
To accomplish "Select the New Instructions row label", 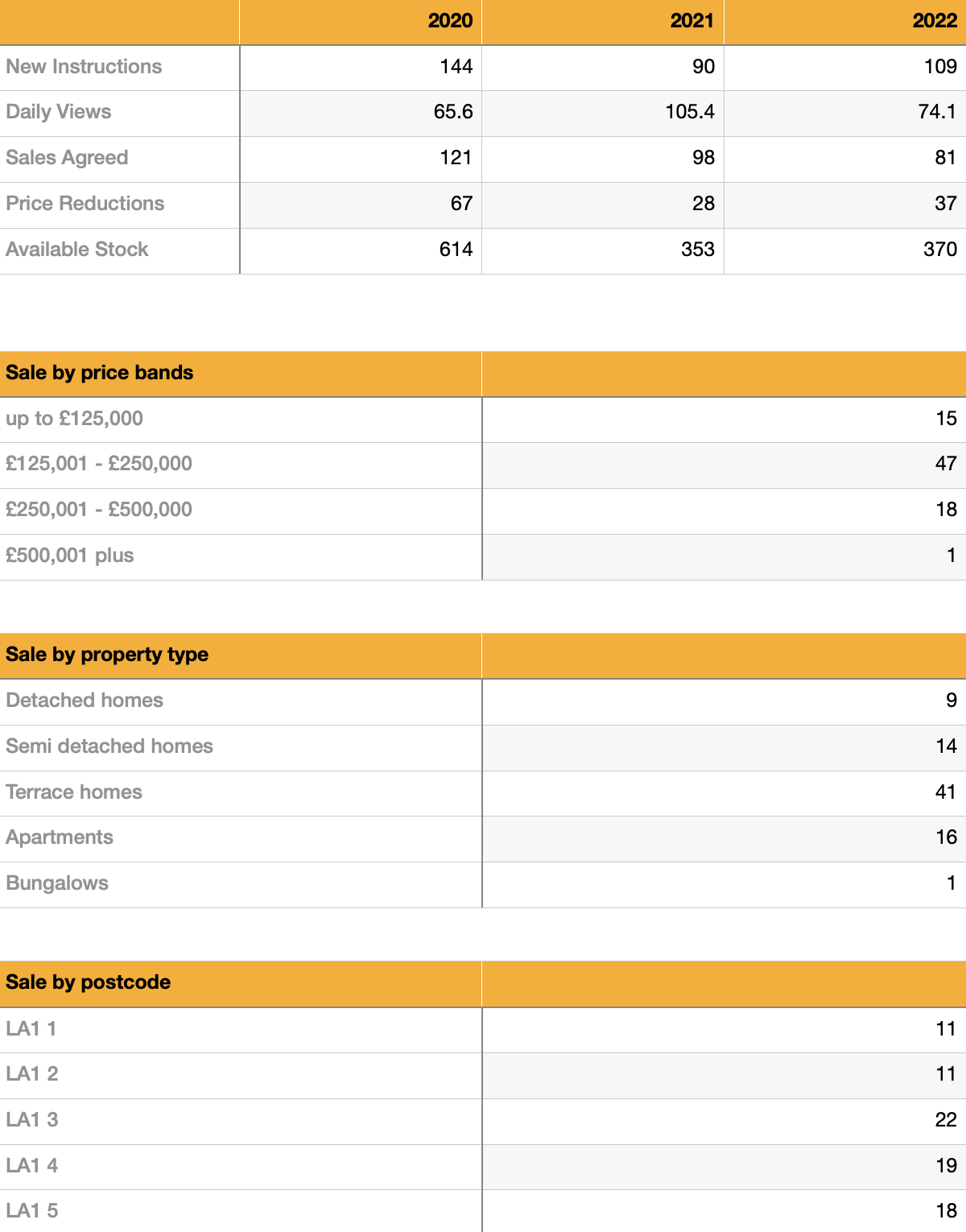I will click(84, 67).
